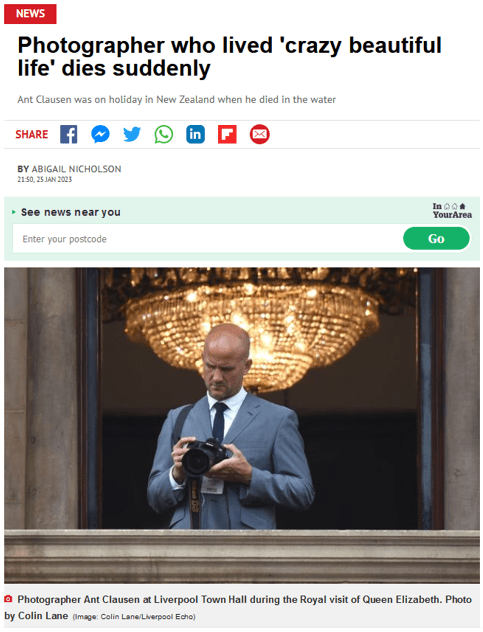Image resolution: width=483 pixels, height=632 pixels.
Task: Open author Abigail Nicholson's profile
Action: click(76, 169)
